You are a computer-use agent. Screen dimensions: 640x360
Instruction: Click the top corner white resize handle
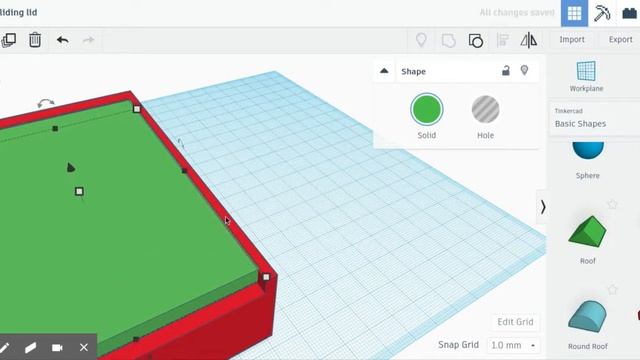pyautogui.click(x=137, y=109)
